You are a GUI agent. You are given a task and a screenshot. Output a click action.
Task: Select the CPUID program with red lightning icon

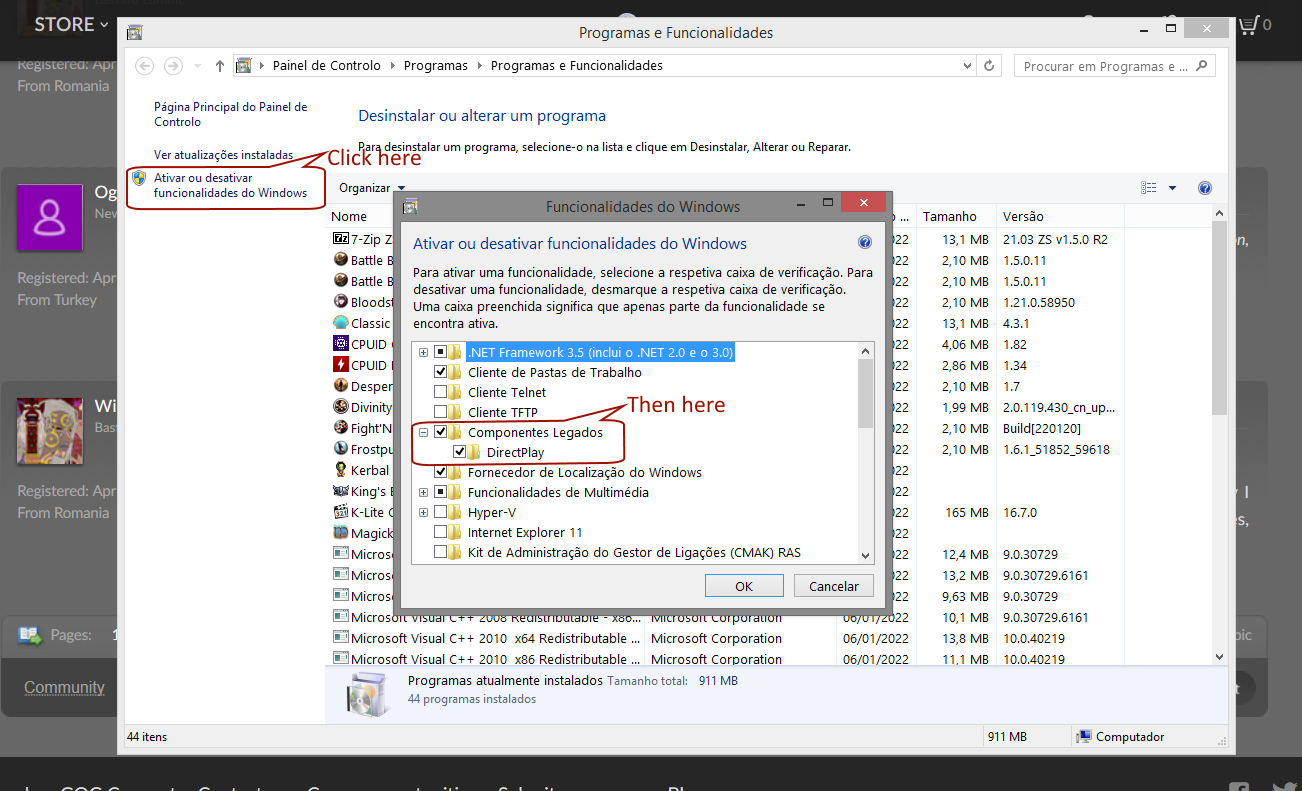(x=340, y=365)
